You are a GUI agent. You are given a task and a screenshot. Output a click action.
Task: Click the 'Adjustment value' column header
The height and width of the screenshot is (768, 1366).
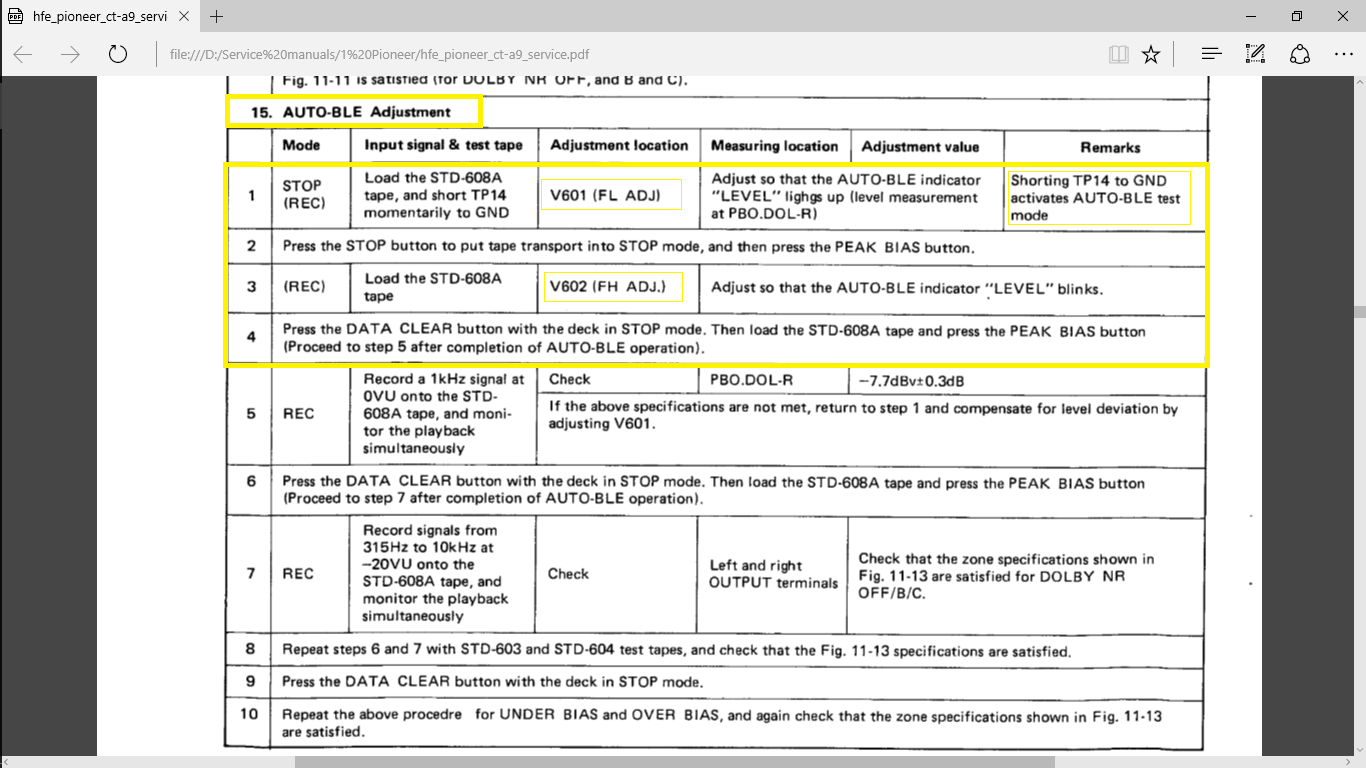(920, 146)
